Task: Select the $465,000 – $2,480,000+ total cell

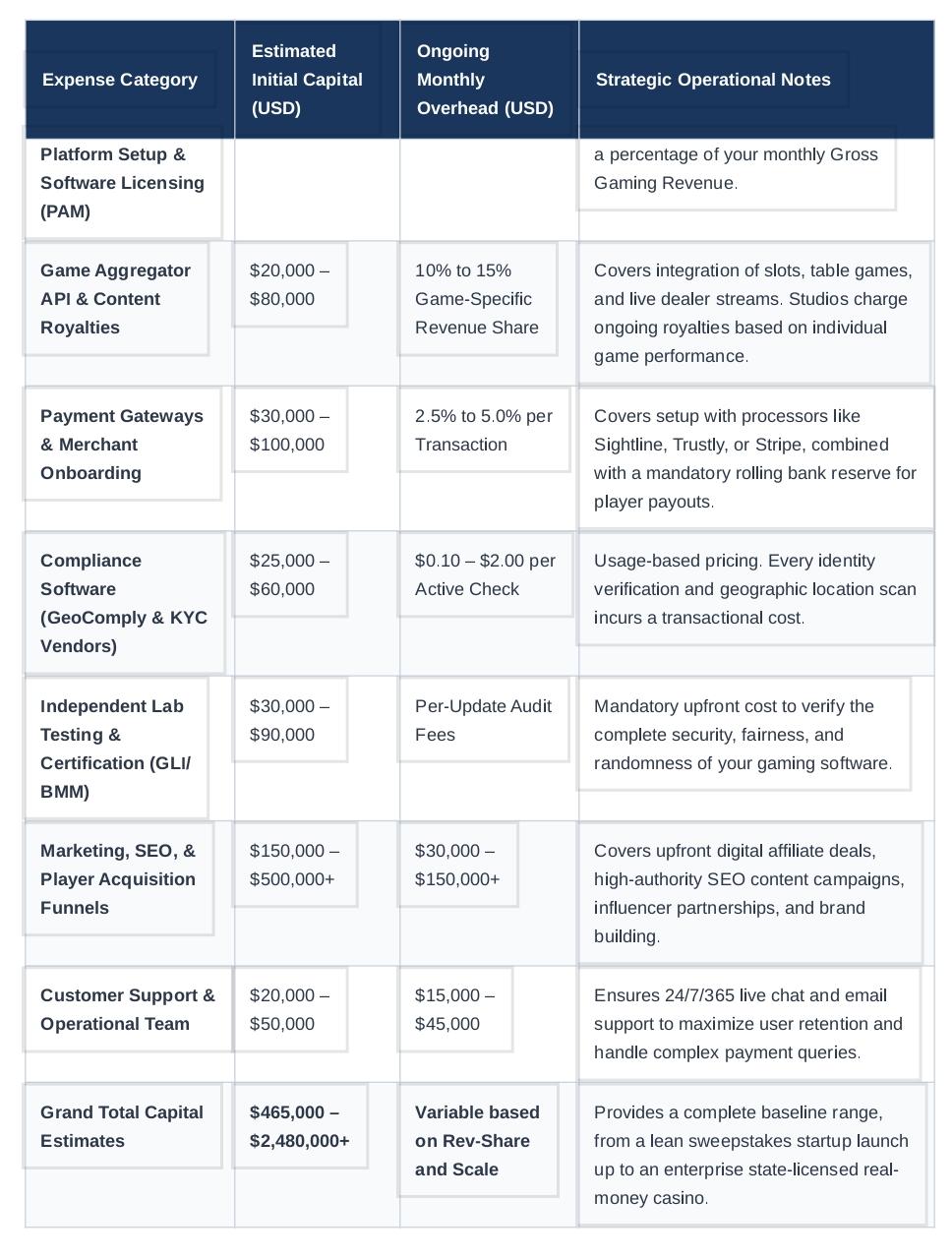Action: [x=300, y=1126]
